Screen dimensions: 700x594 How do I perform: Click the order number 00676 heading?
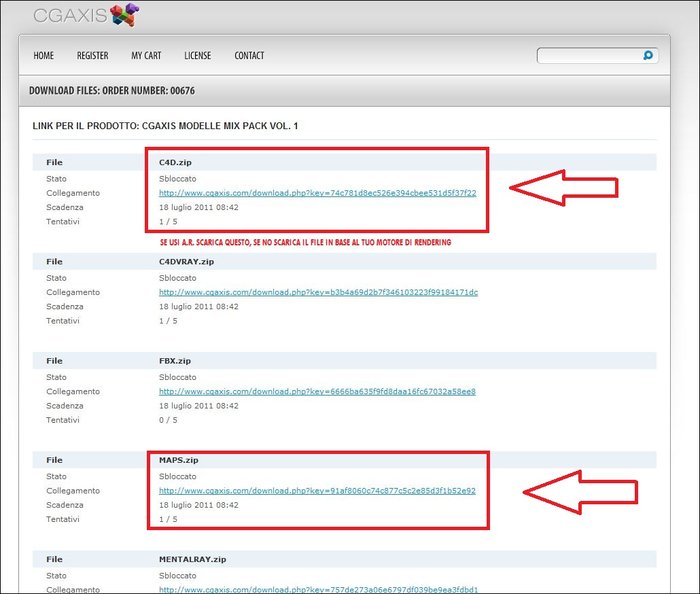coord(112,91)
